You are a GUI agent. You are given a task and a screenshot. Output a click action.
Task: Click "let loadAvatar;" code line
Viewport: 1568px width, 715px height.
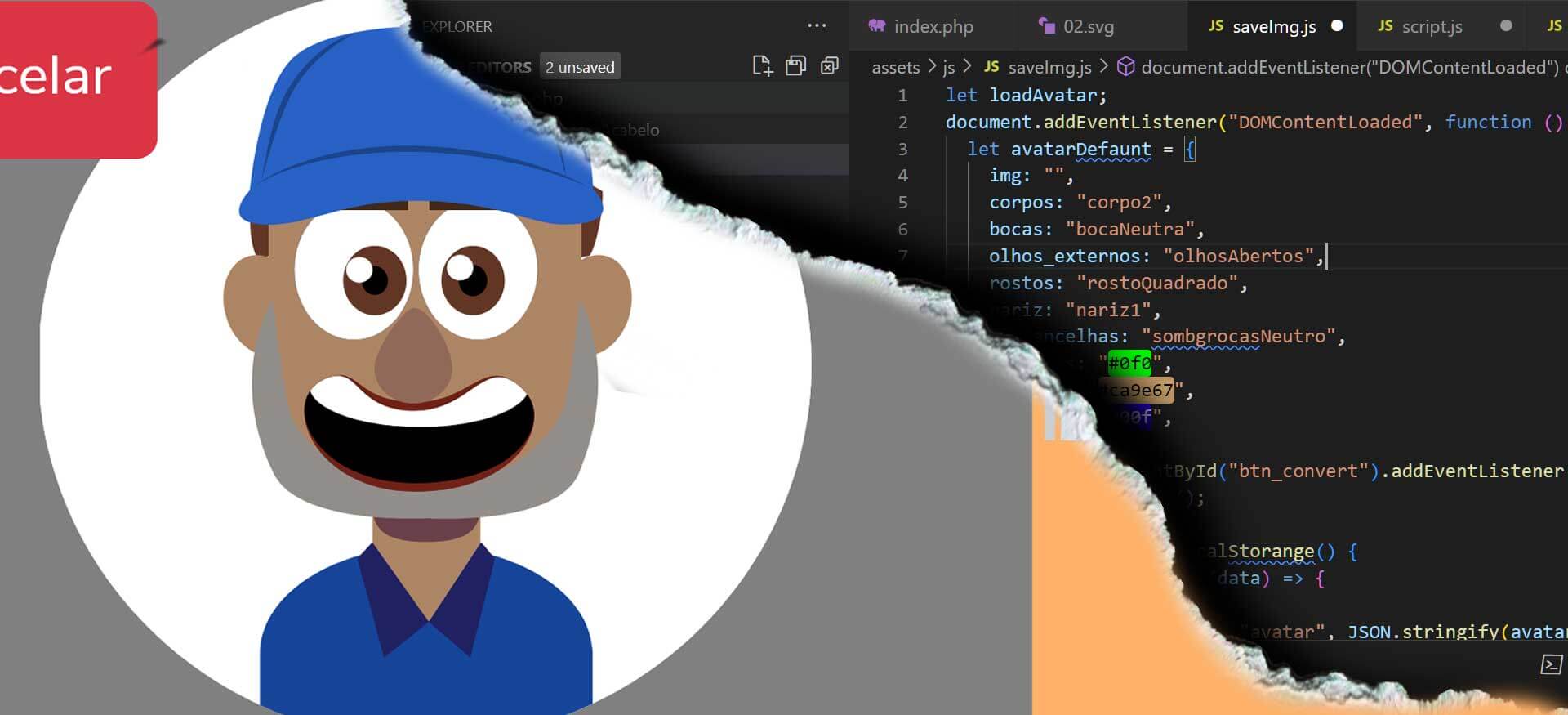[x=1026, y=96]
